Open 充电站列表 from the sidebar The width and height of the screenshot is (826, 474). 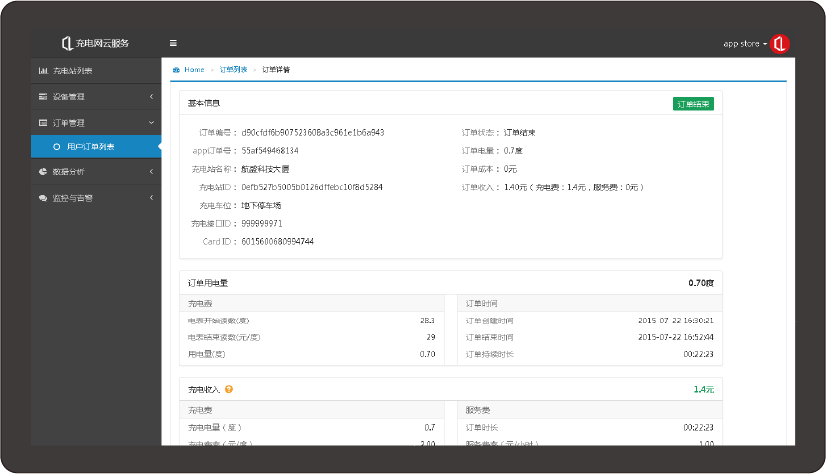(x=73, y=71)
